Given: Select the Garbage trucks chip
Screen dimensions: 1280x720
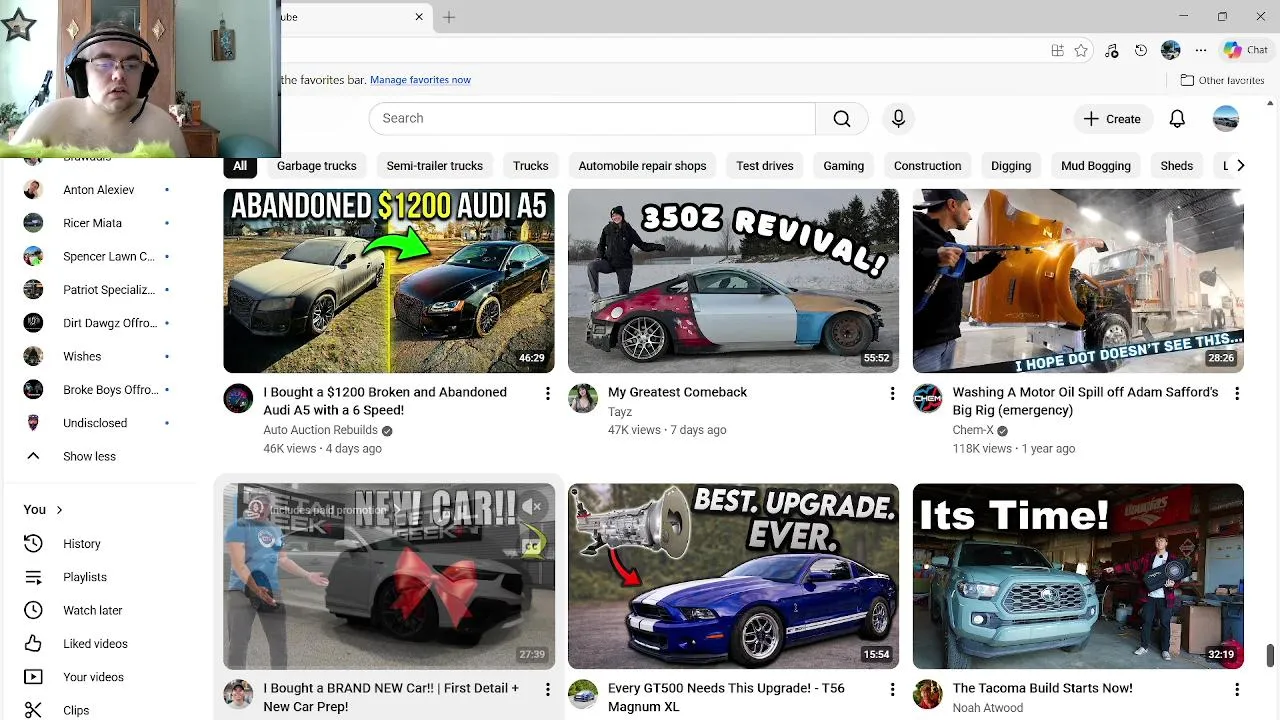Looking at the screenshot, I should (x=316, y=166).
